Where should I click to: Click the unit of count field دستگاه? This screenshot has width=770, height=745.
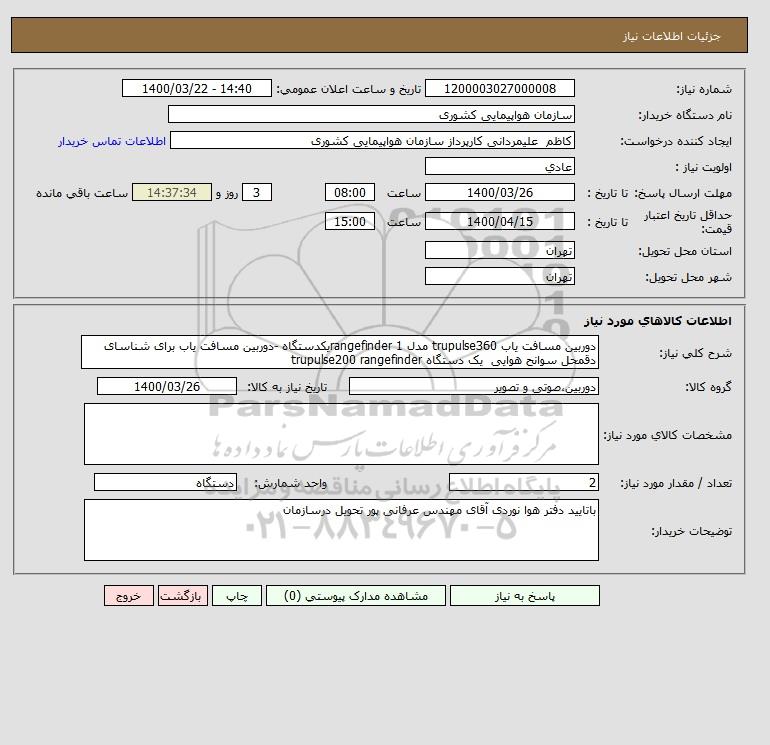tap(165, 483)
